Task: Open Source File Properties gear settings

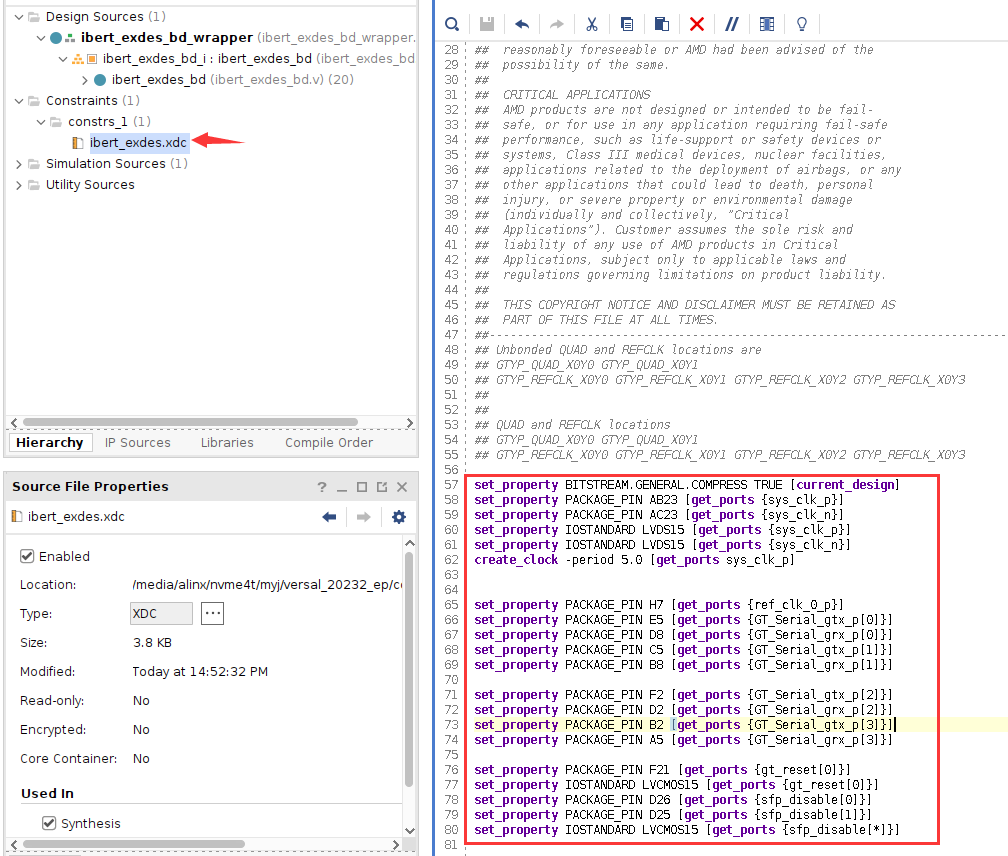Action: 399,517
